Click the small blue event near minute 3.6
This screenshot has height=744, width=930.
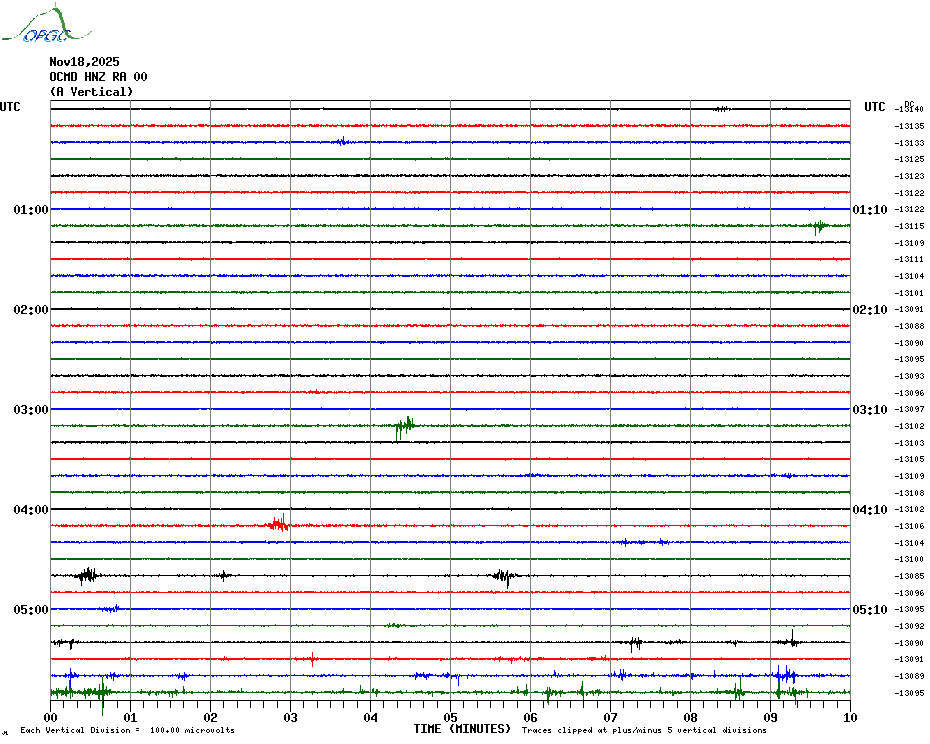[x=342, y=142]
